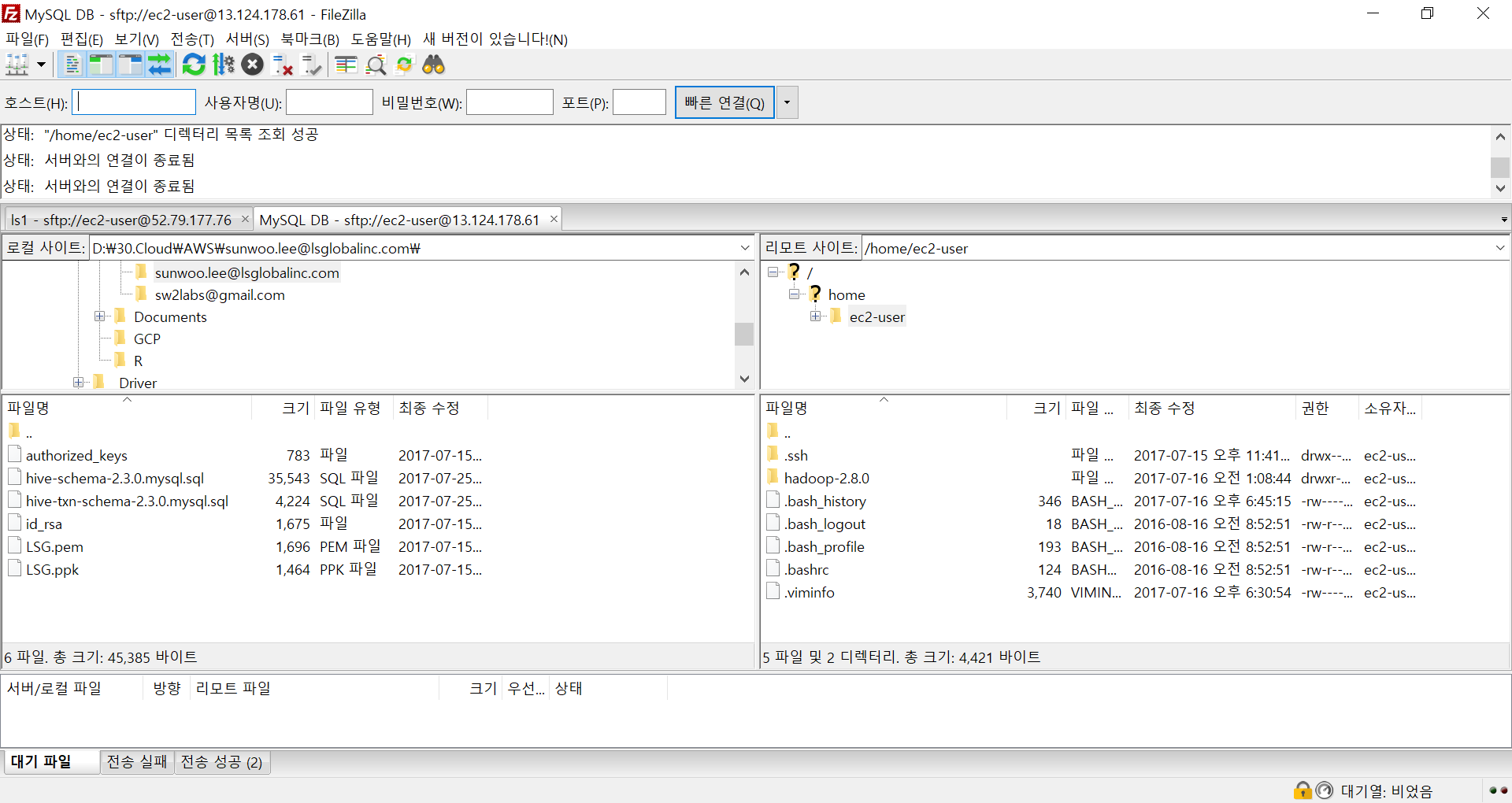Image resolution: width=1512 pixels, height=803 pixels.
Task: Expand the Driver folder in local tree
Action: pos(78,383)
